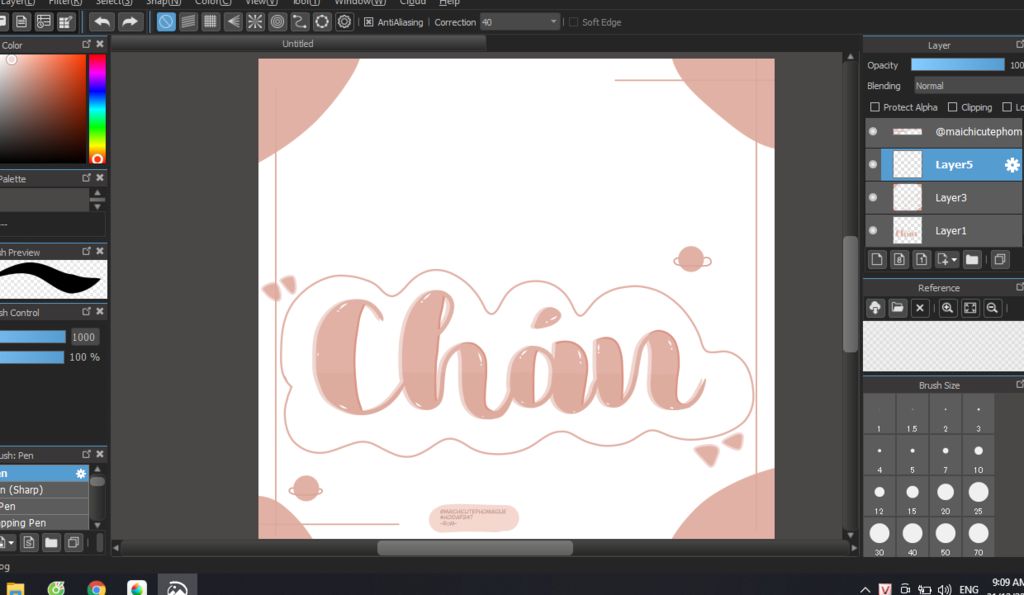
Task: Zoom in the Reference panel
Action: [x=948, y=308]
